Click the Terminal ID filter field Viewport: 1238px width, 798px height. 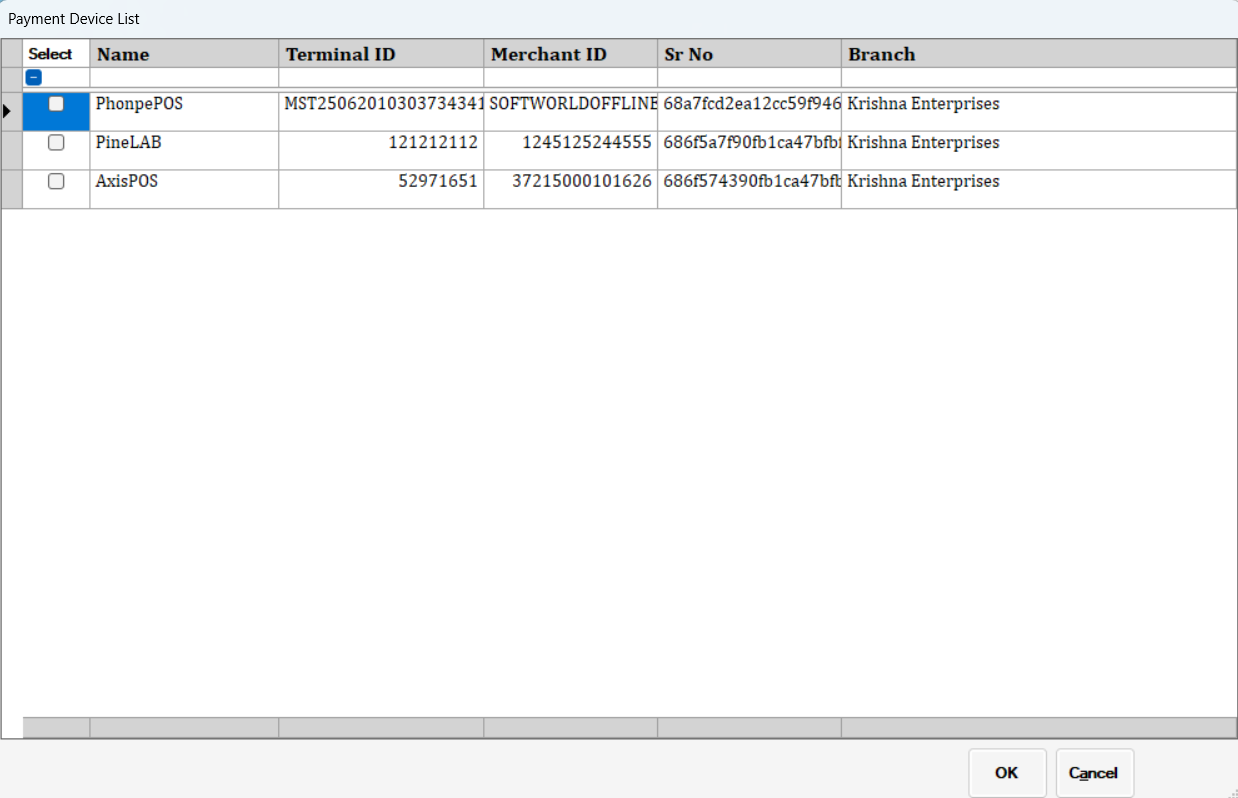coord(381,78)
